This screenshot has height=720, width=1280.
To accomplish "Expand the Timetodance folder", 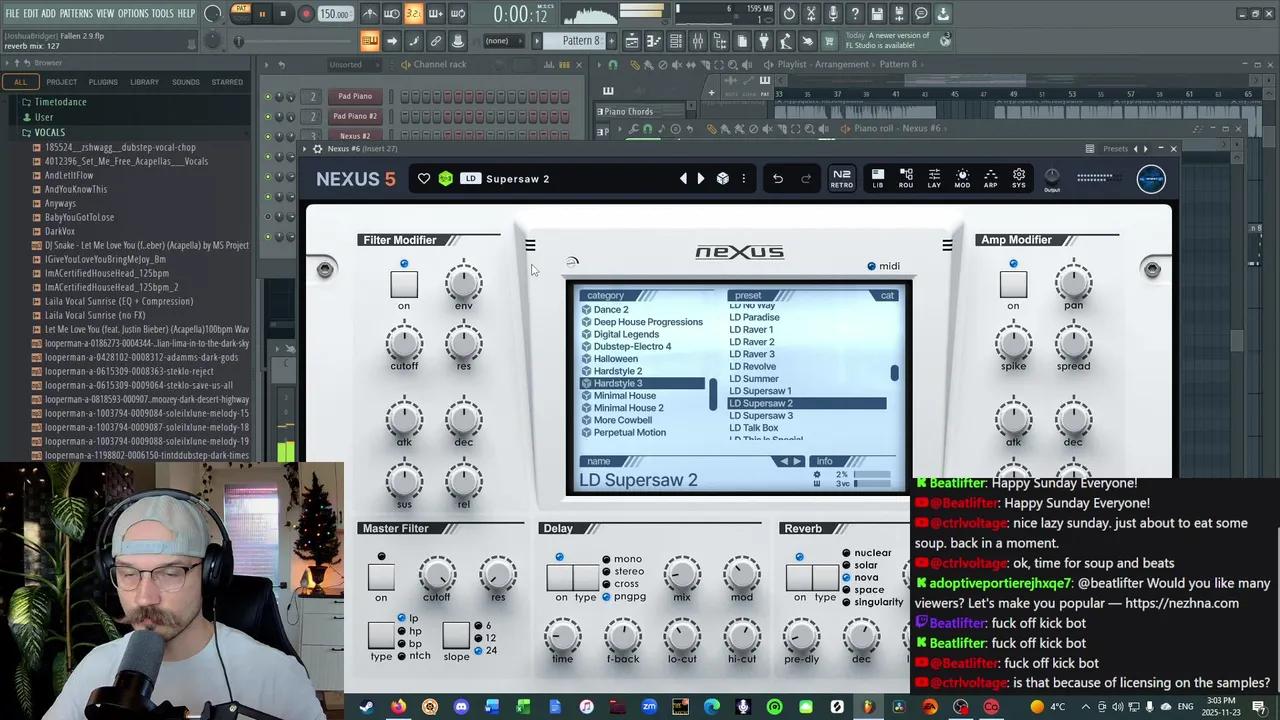I will click(x=60, y=102).
